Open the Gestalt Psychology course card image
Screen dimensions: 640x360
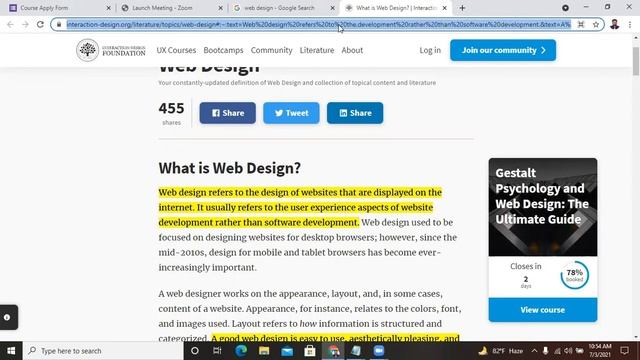click(543, 207)
